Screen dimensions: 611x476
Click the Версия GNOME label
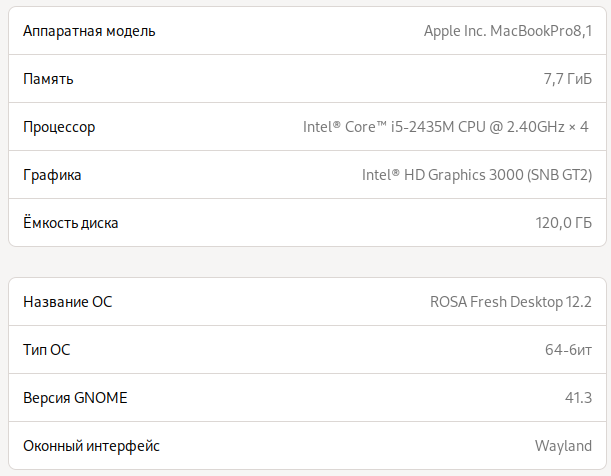tap(75, 398)
